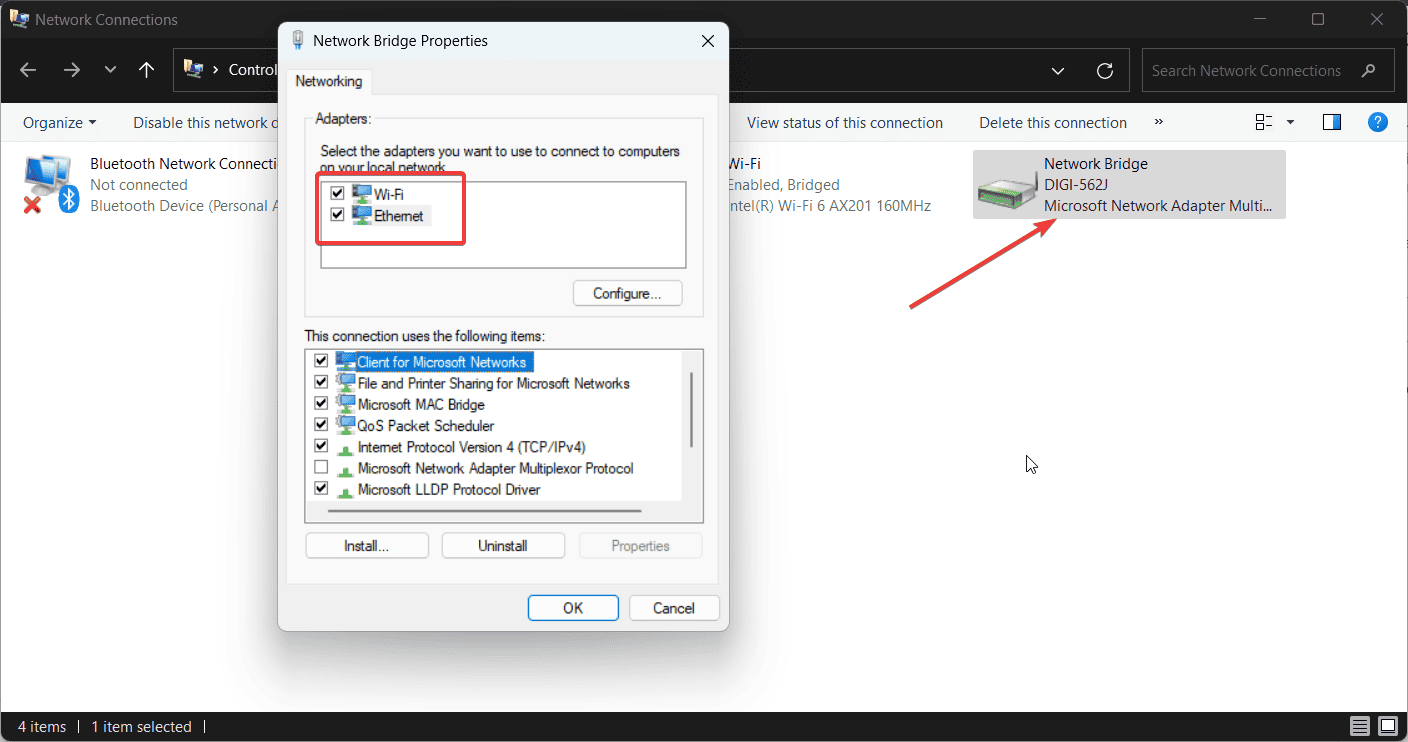Click the items list vertical scrollbar

tap(691, 408)
